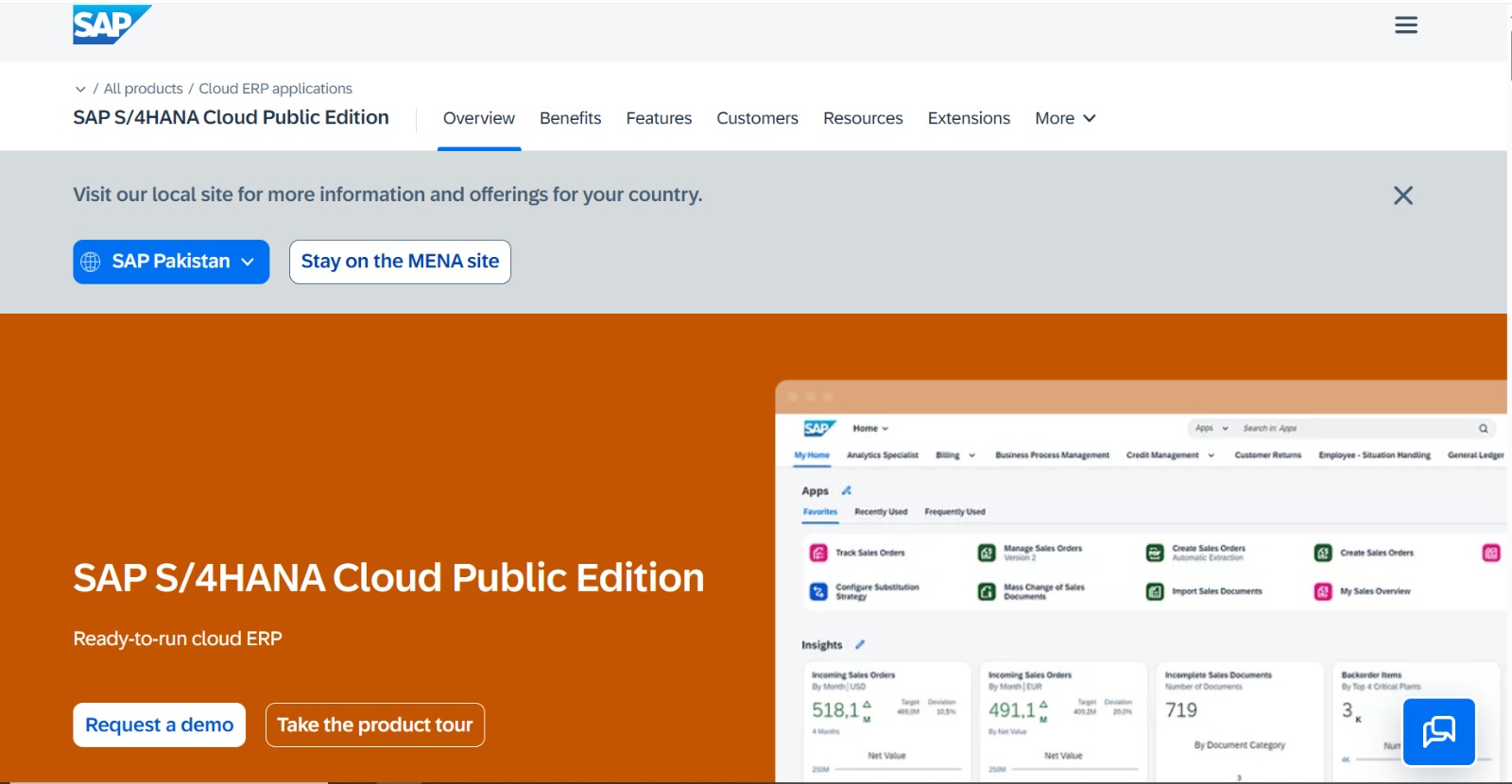Open the Resources tab
This screenshot has height=784, width=1512.
tap(863, 118)
